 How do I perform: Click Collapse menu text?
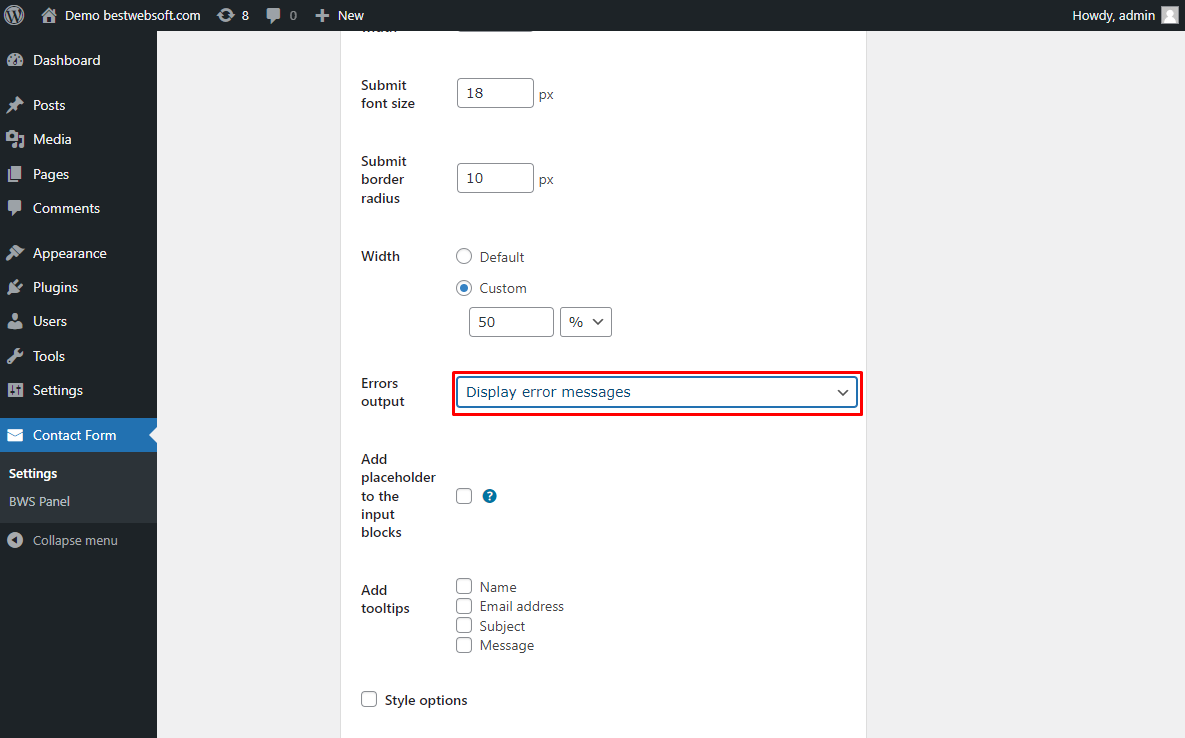tap(75, 540)
